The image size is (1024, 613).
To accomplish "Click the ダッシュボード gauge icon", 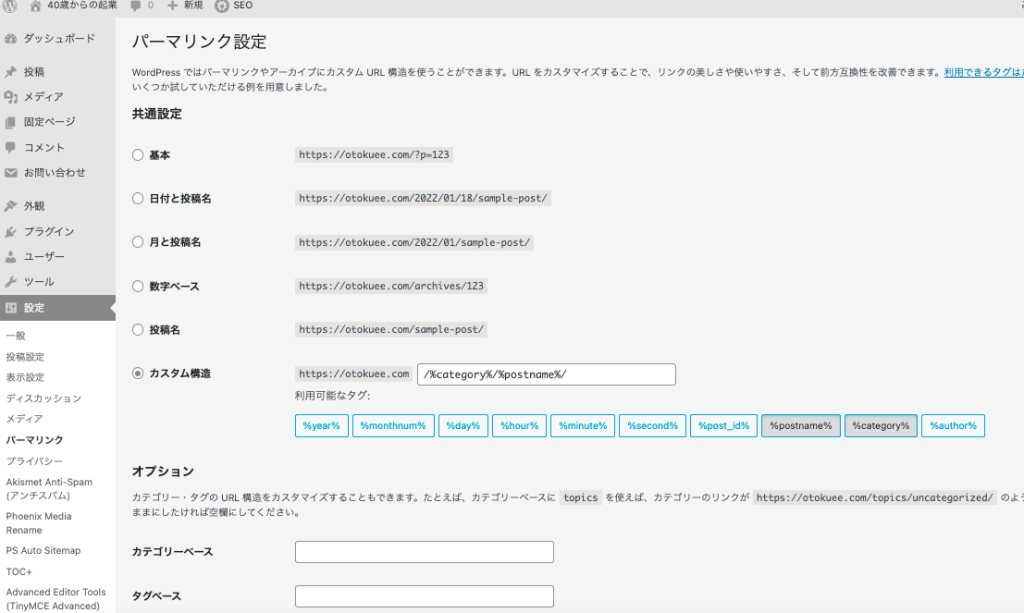I will click(x=11, y=39).
